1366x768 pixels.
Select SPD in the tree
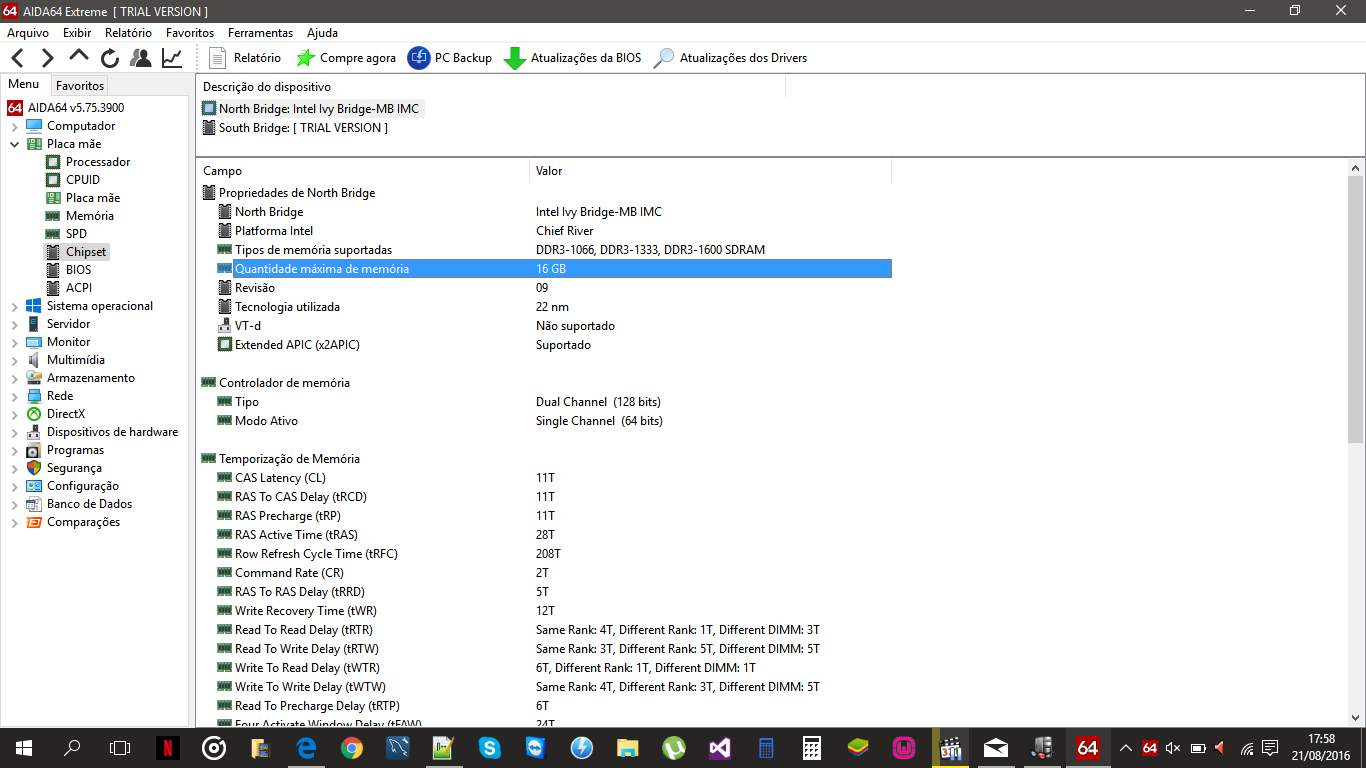(76, 234)
